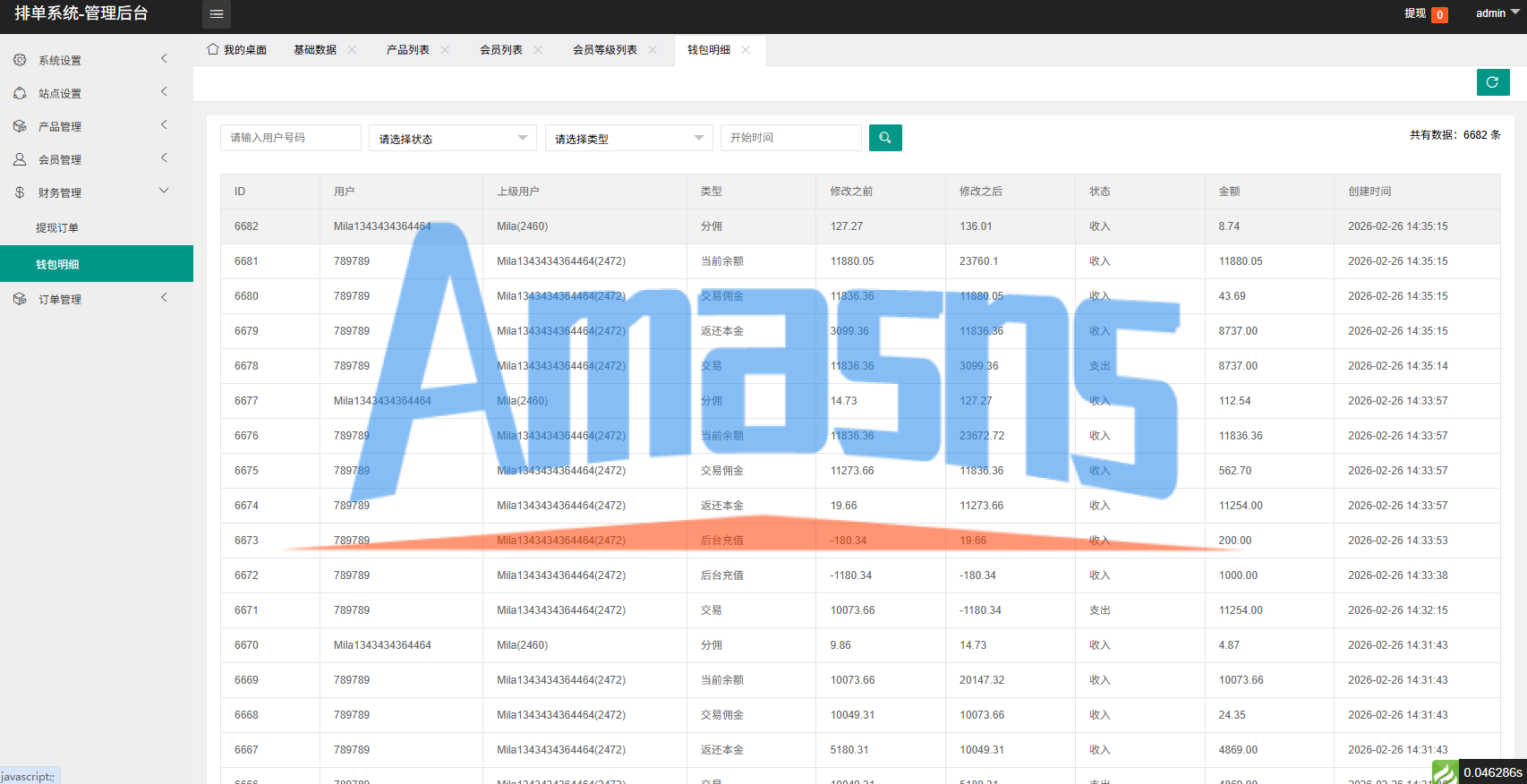The image size is (1527, 784).
Task: Switch to the 产品列表 tab
Action: tap(408, 50)
